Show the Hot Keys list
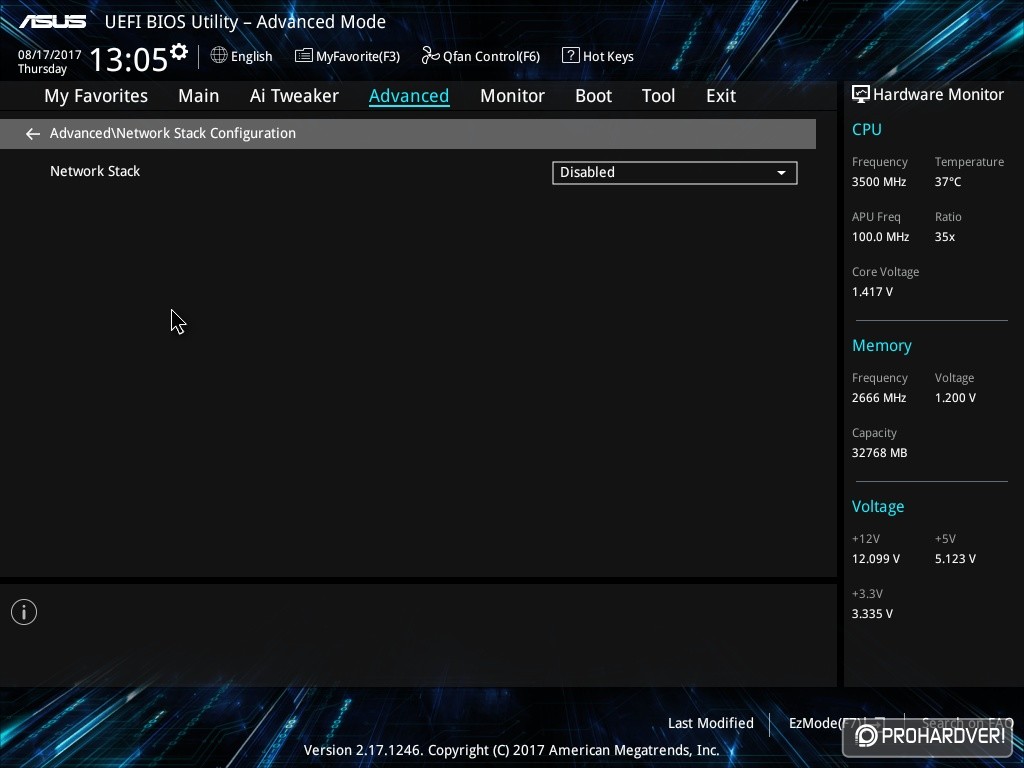 pos(608,57)
